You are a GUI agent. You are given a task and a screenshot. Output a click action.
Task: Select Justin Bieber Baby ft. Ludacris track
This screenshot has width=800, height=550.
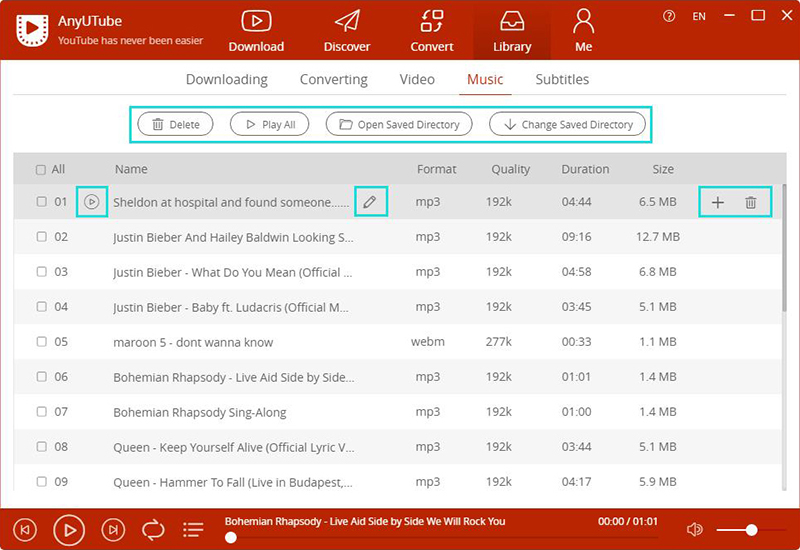pyautogui.click(x=231, y=308)
